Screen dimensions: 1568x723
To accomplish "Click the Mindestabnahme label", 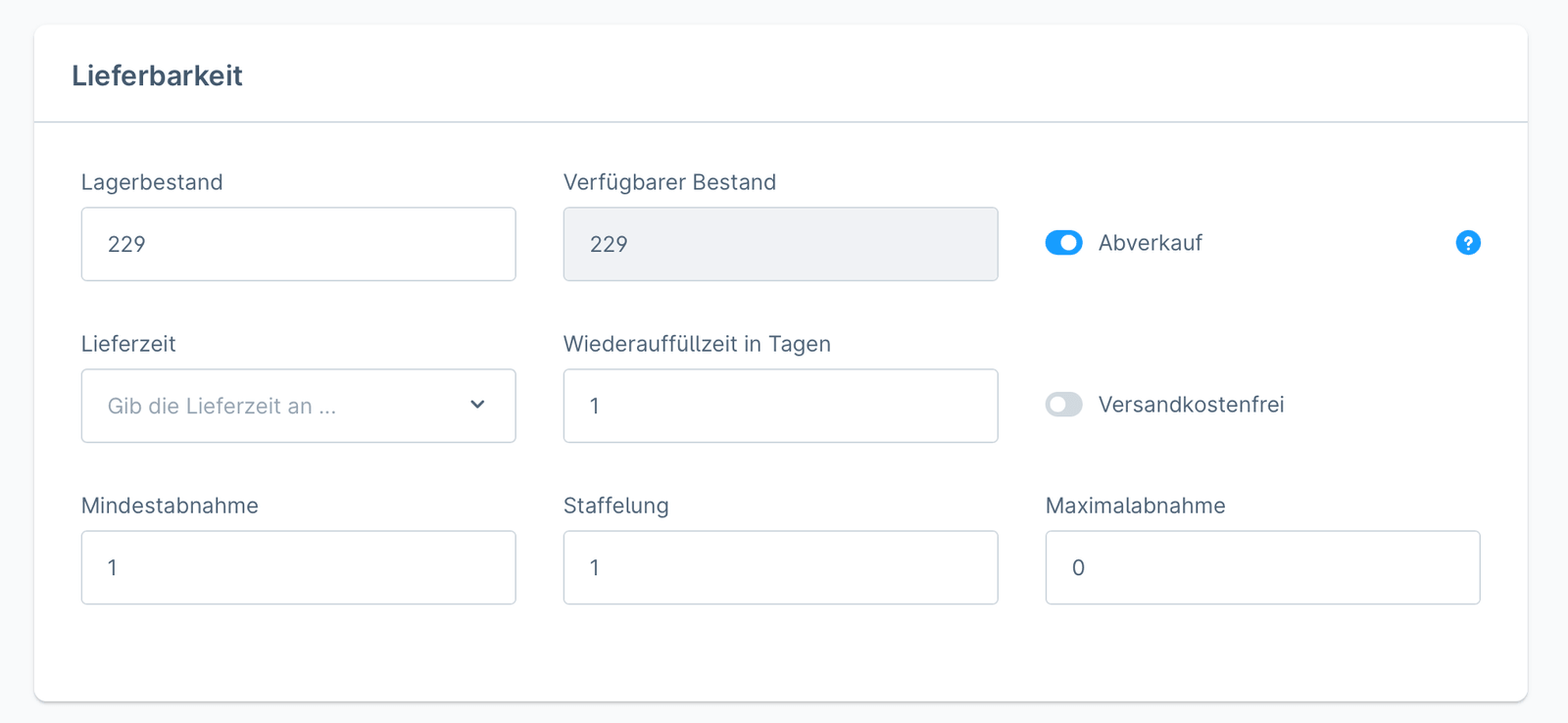I will click(x=170, y=506).
